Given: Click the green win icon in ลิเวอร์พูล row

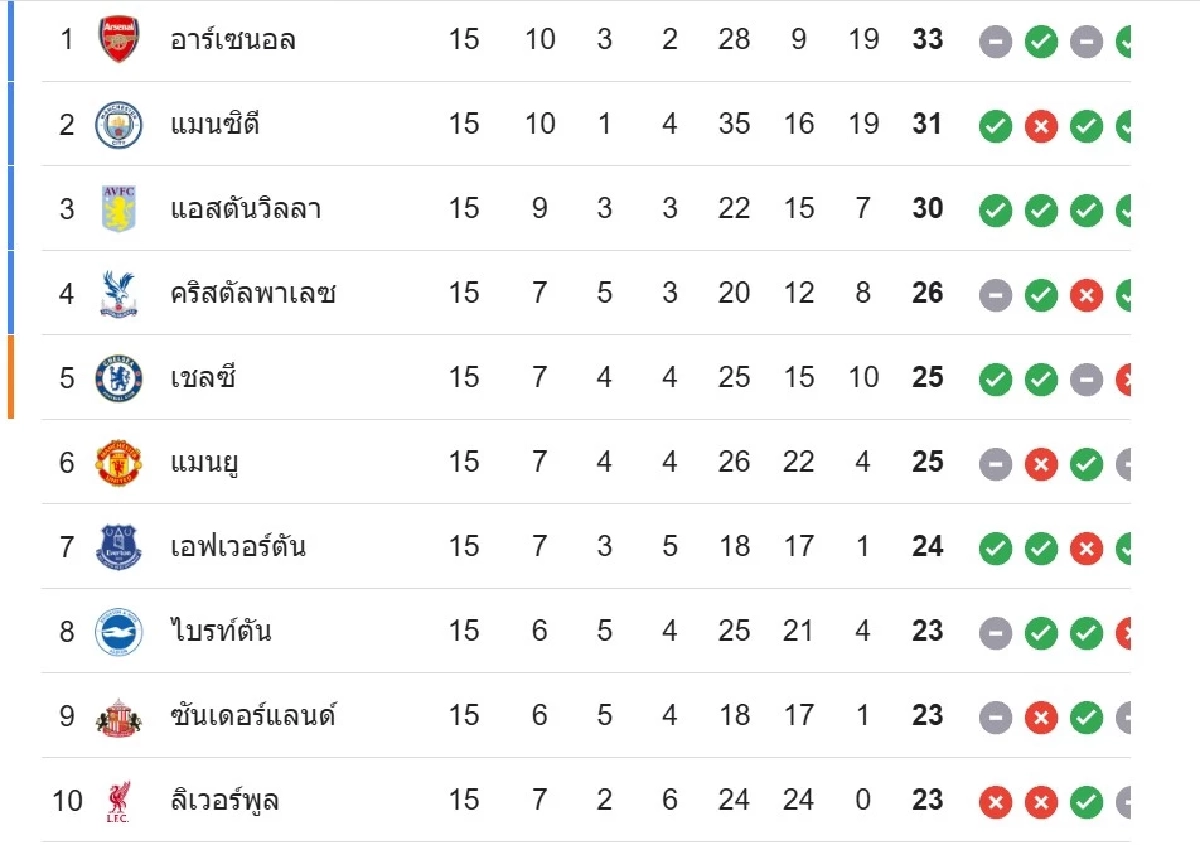Looking at the screenshot, I should coord(1086,803).
